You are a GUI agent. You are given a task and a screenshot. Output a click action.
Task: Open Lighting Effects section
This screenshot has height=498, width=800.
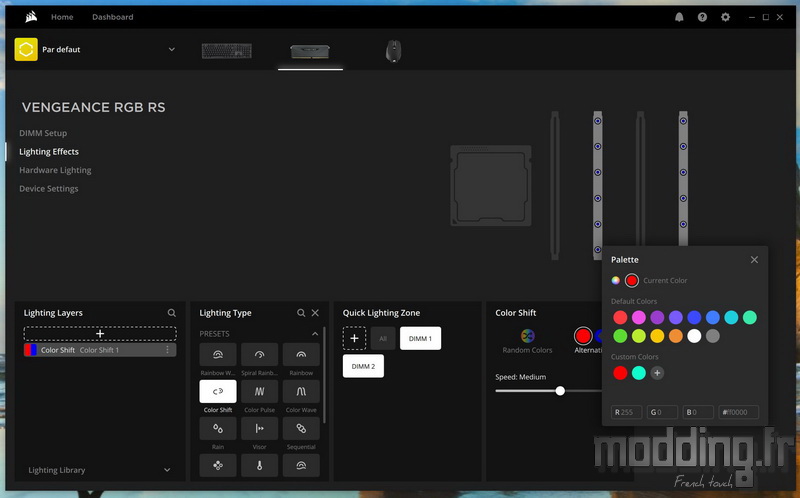[x=49, y=152]
